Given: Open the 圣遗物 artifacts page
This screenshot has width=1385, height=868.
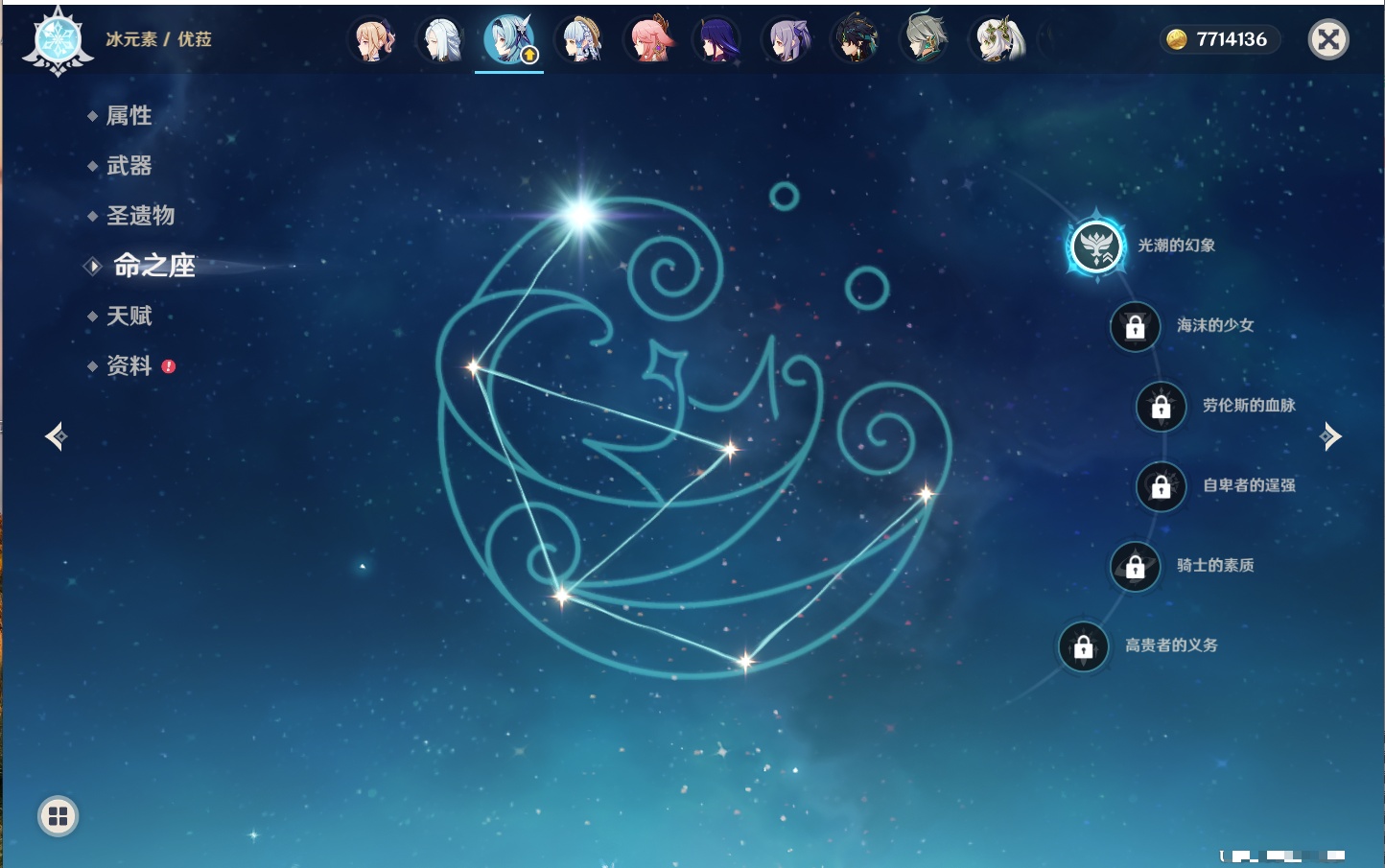Looking at the screenshot, I should (140, 216).
